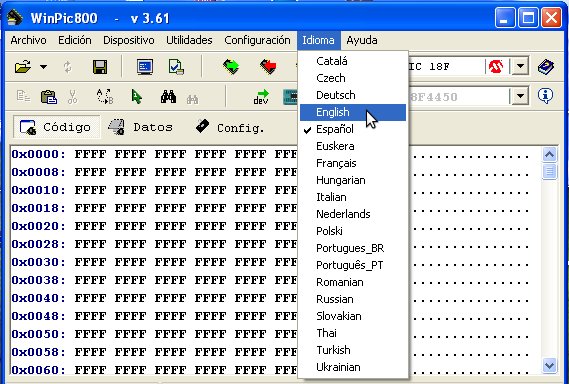Expand the open-file recent list arrow
The height and width of the screenshot is (384, 569).
click(44, 67)
